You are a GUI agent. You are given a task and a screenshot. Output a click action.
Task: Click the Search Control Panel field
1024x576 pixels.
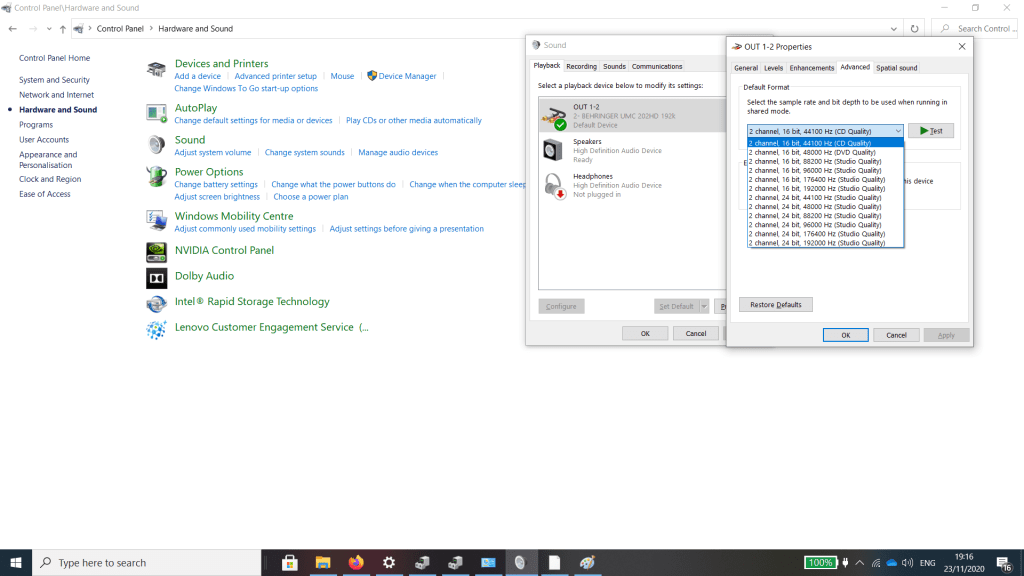pyautogui.click(x=982, y=29)
